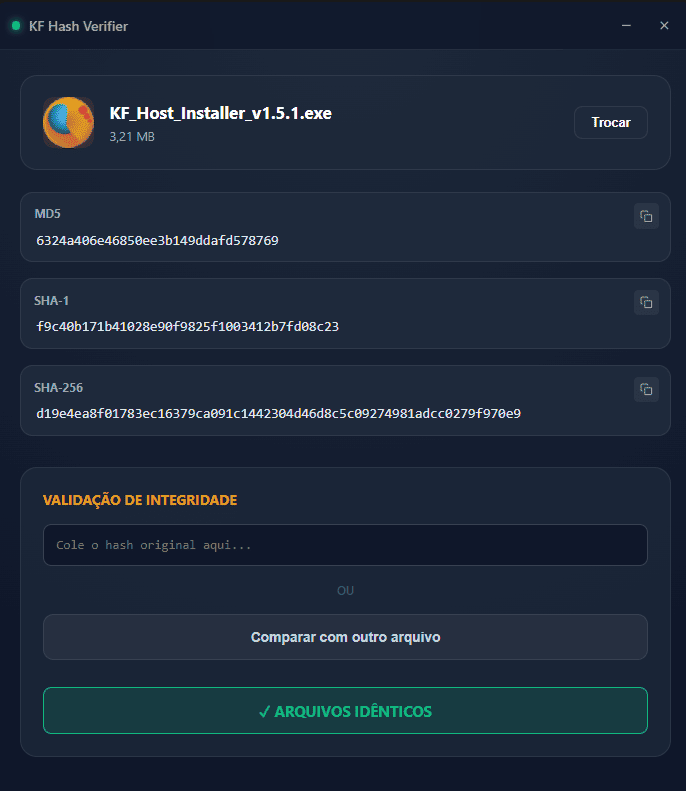Minimize the KF Hash Verifier window

tap(626, 26)
